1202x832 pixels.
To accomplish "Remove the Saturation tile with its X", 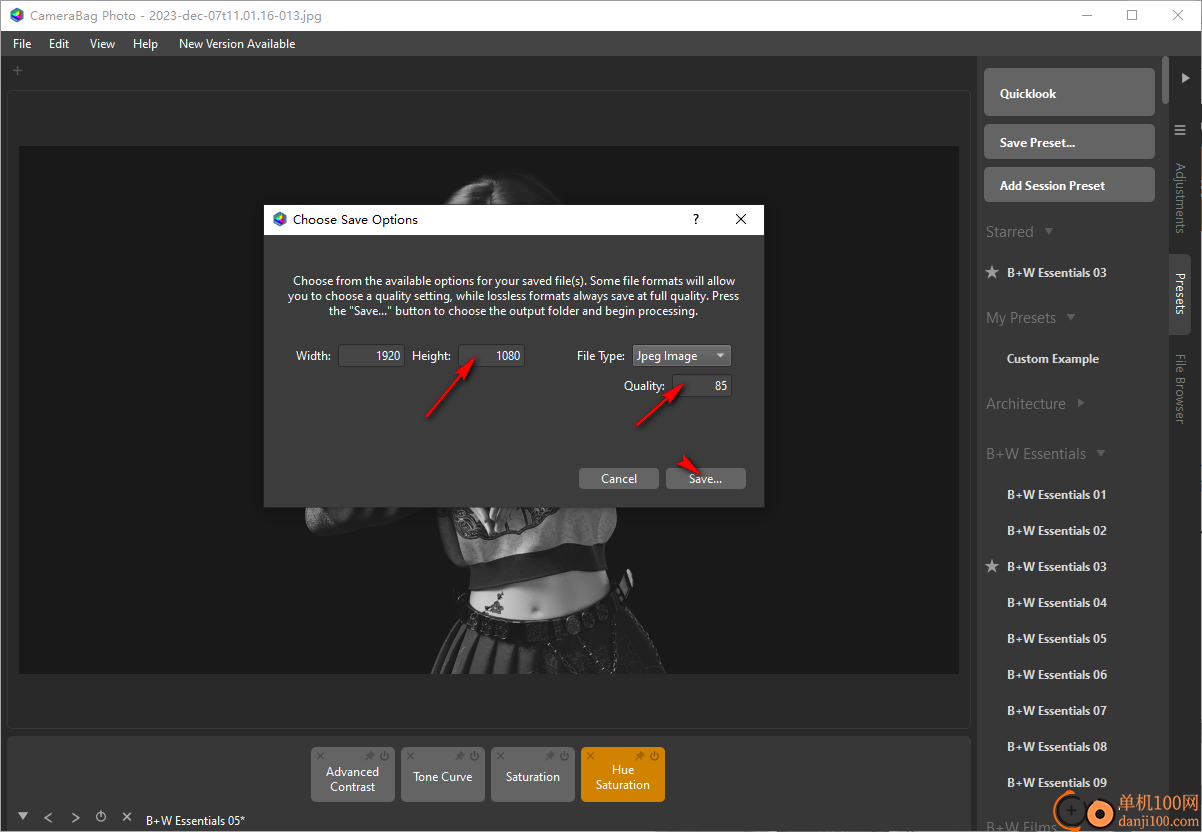I will click(501, 756).
